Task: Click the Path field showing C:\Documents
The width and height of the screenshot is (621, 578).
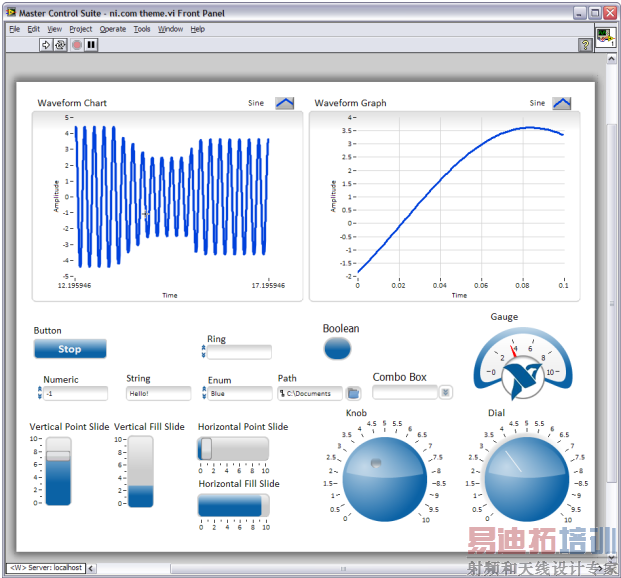Action: pyautogui.click(x=310, y=393)
